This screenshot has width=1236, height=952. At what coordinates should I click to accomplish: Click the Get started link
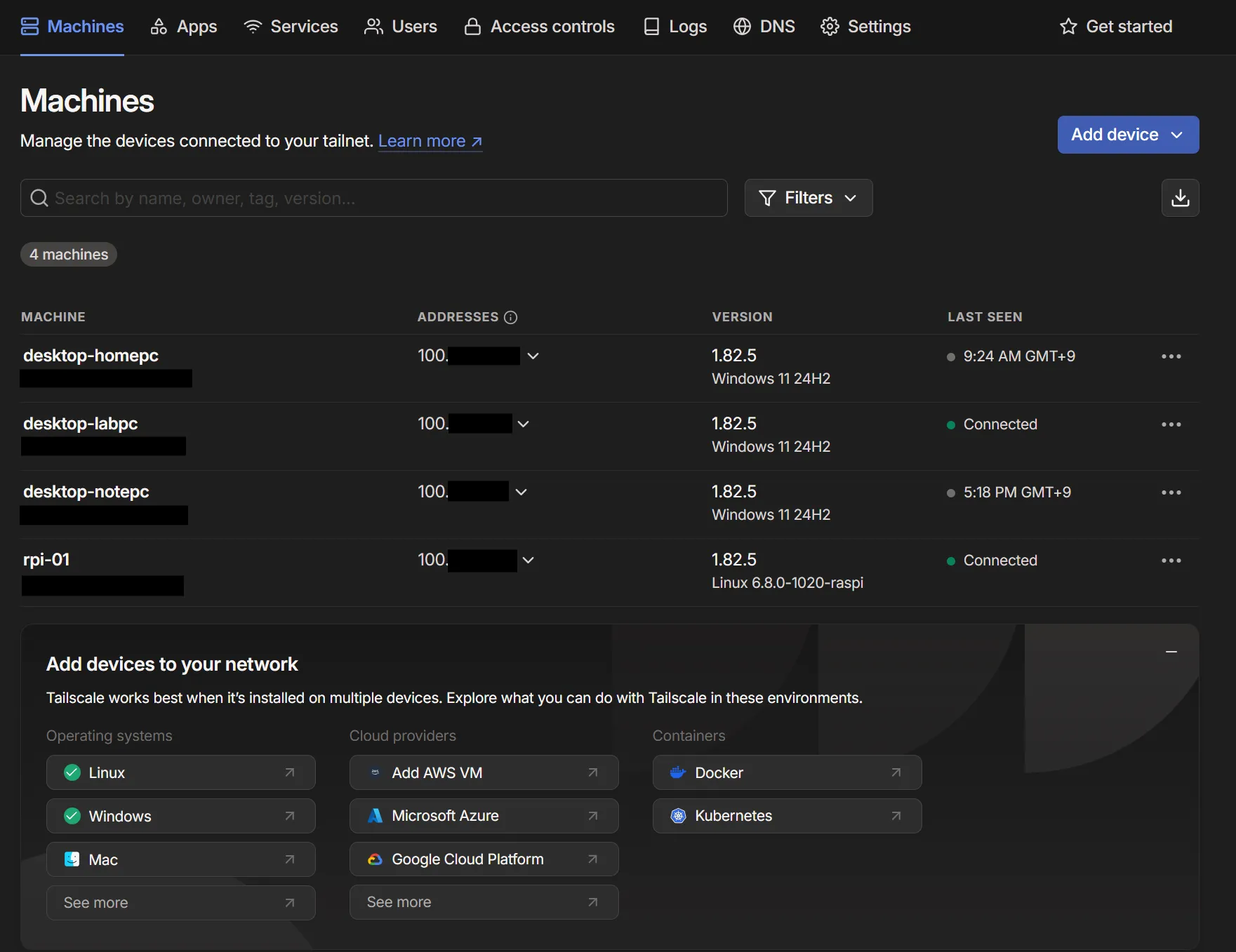point(1116,27)
